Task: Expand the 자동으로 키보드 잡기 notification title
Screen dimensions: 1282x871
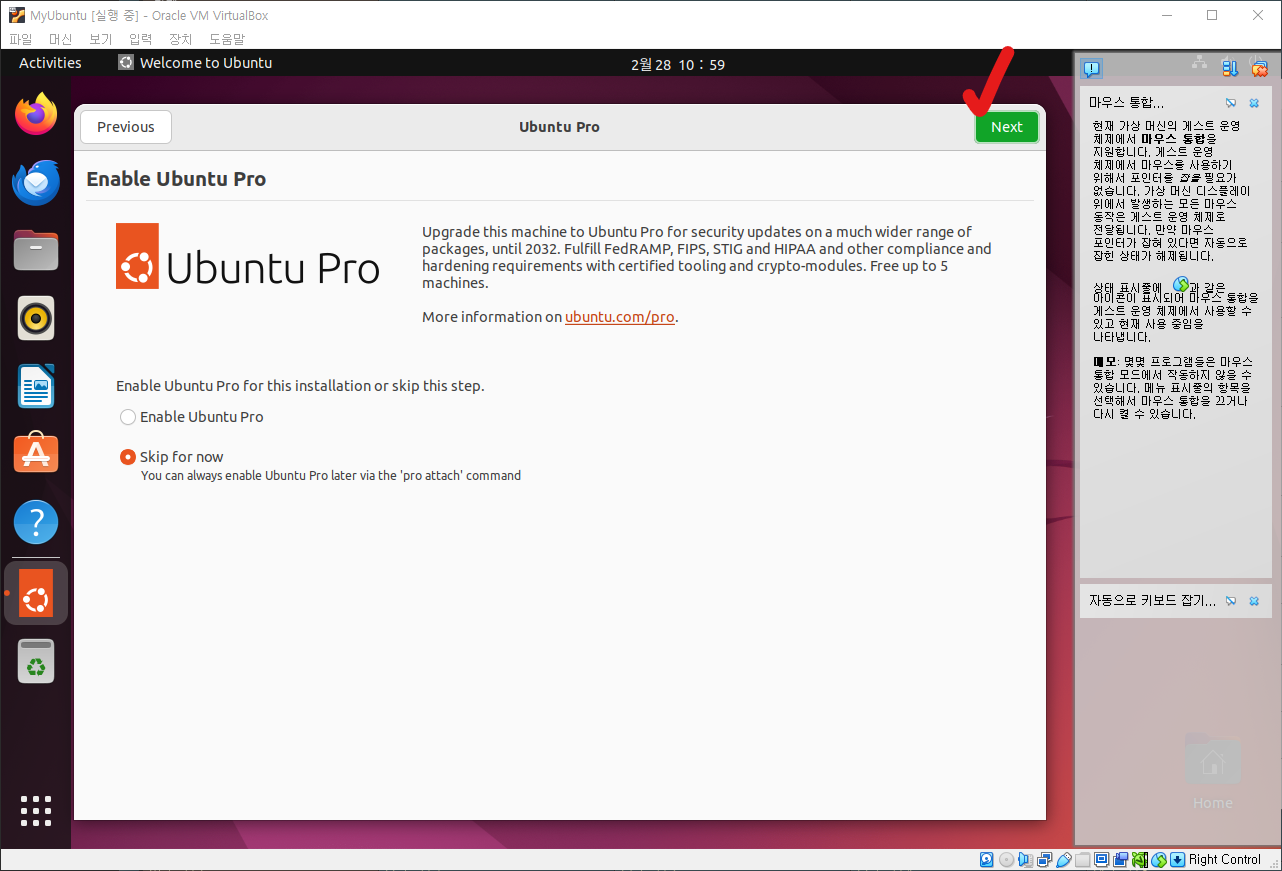Action: point(1153,601)
